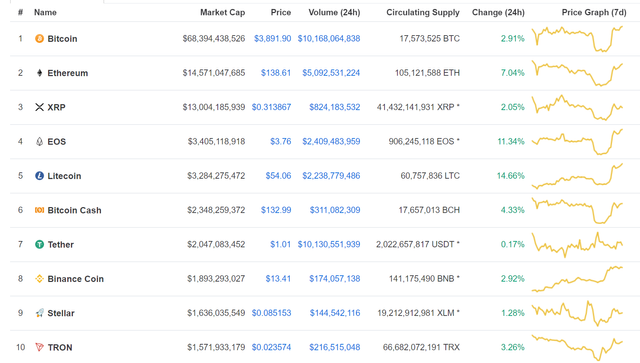
Task: Open TRON 7-day price graph
Action: (x=577, y=347)
